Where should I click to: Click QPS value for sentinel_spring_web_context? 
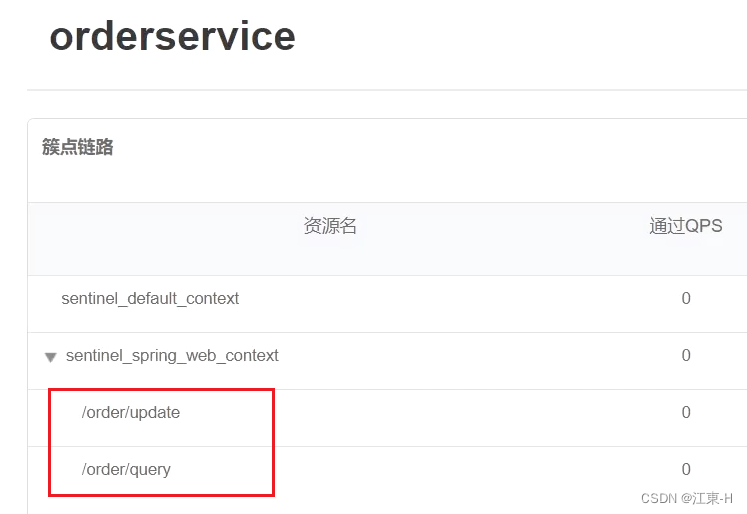click(x=686, y=355)
